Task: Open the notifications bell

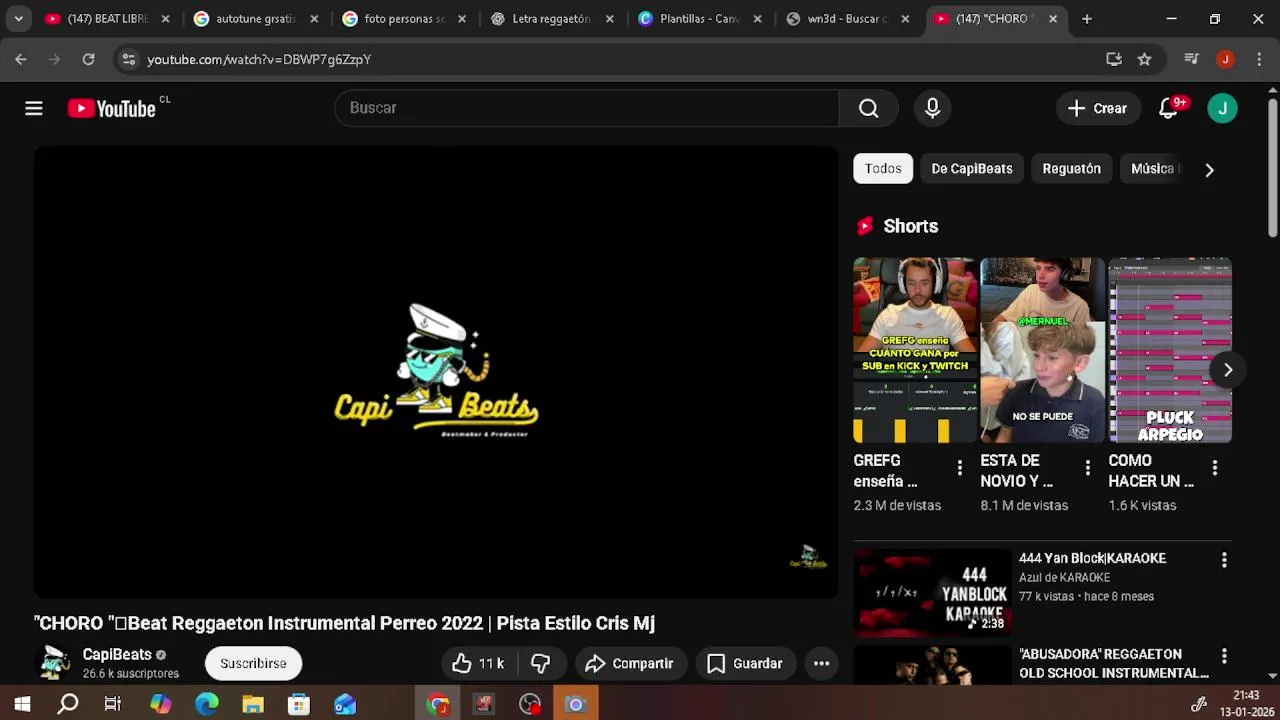Action: [1168, 108]
